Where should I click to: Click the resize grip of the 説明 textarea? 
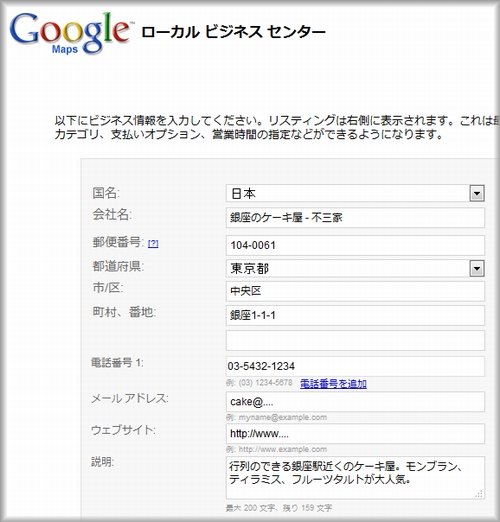[x=479, y=494]
